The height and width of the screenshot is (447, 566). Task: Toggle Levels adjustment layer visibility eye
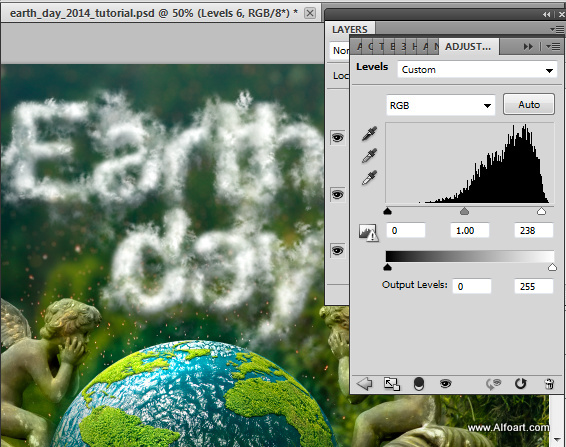[445, 383]
